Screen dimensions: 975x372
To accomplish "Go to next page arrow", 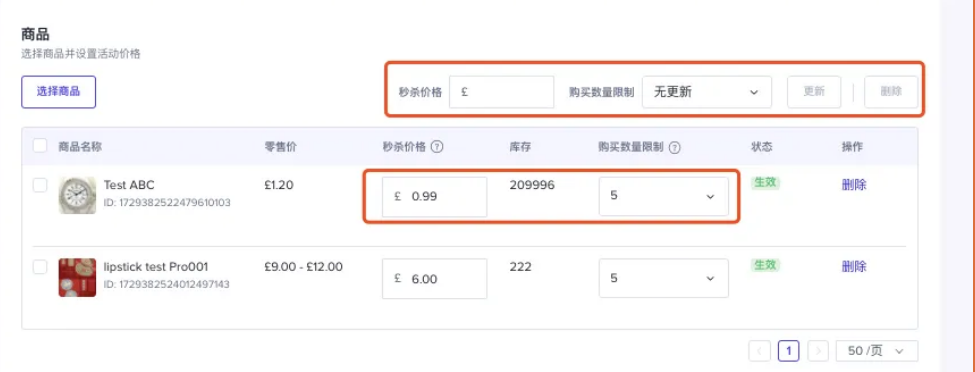I will pyautogui.click(x=818, y=351).
